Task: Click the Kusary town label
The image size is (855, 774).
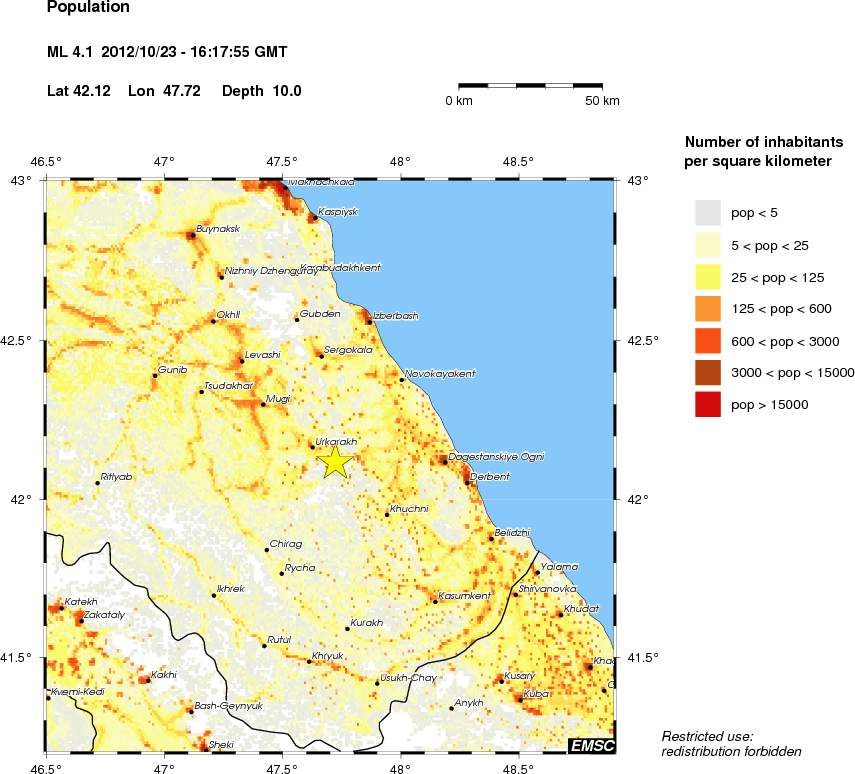Action: pos(520,675)
